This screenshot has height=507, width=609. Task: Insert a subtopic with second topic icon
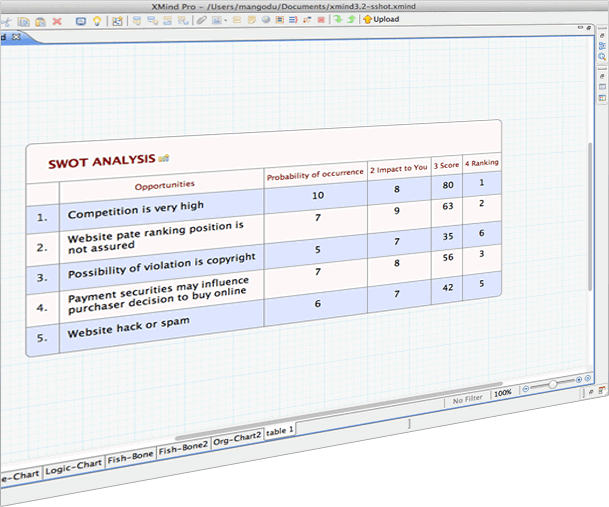153,21
